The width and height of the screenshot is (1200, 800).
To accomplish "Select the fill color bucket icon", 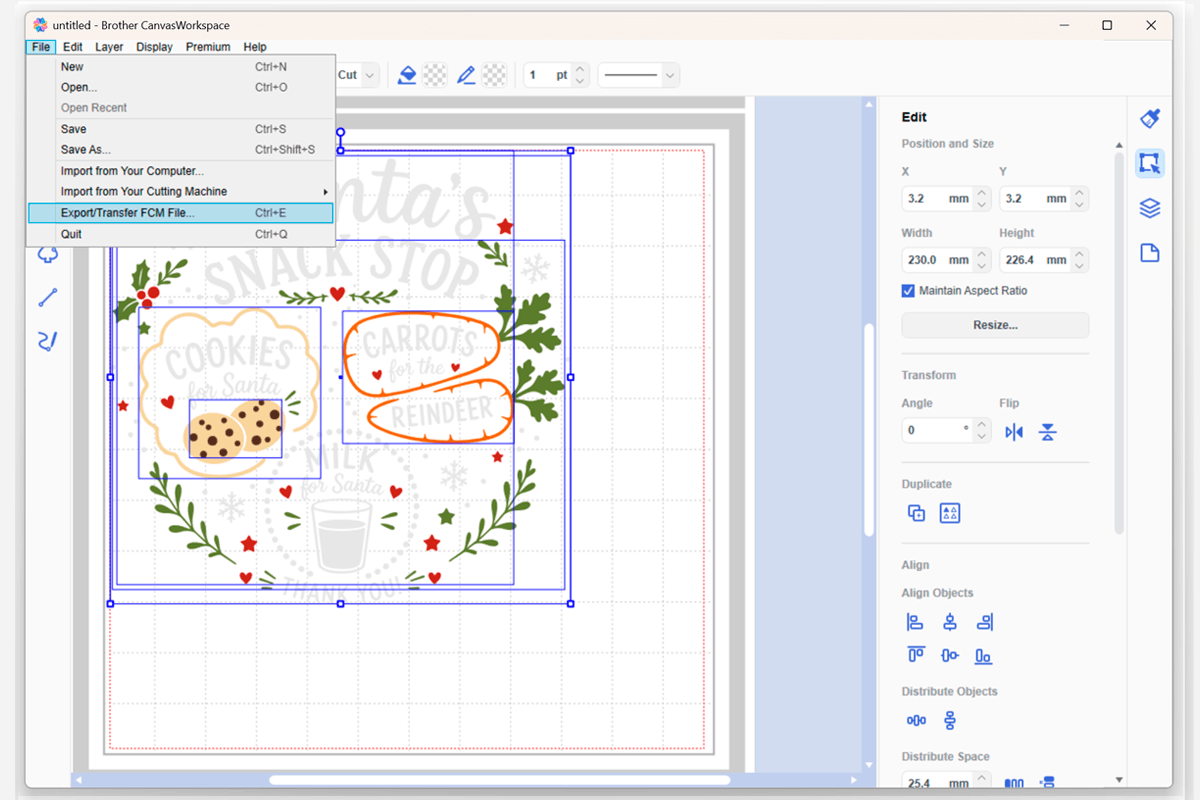I will click(407, 75).
